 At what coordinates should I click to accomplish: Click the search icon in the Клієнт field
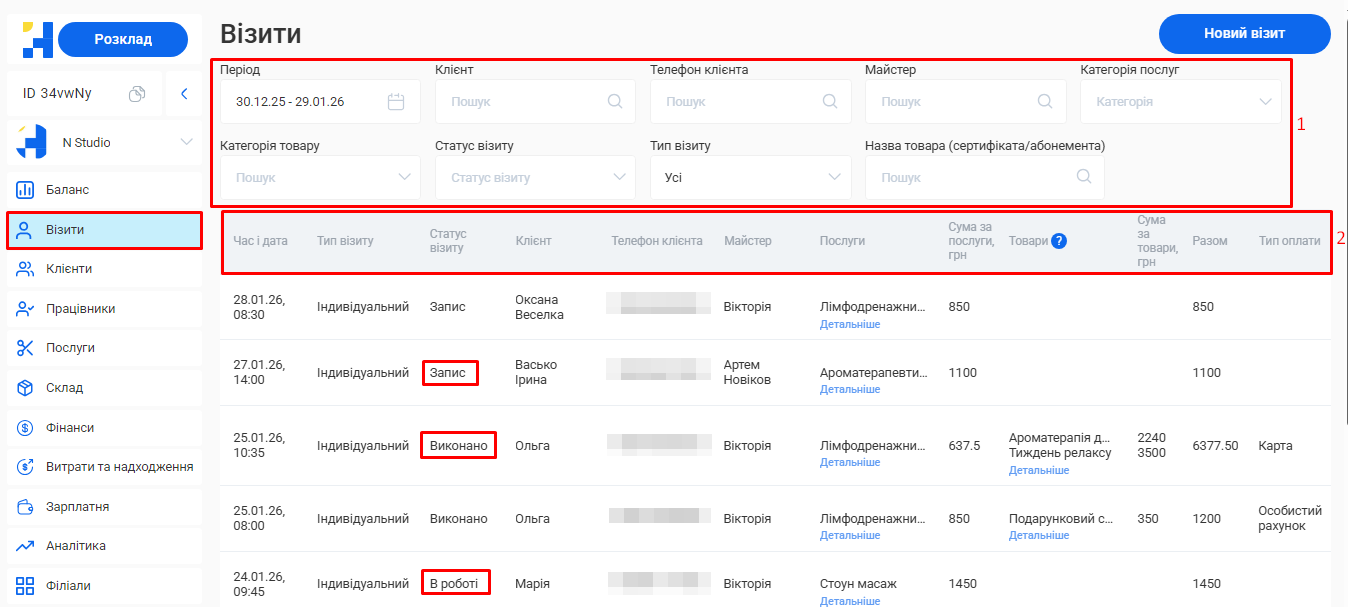click(615, 101)
